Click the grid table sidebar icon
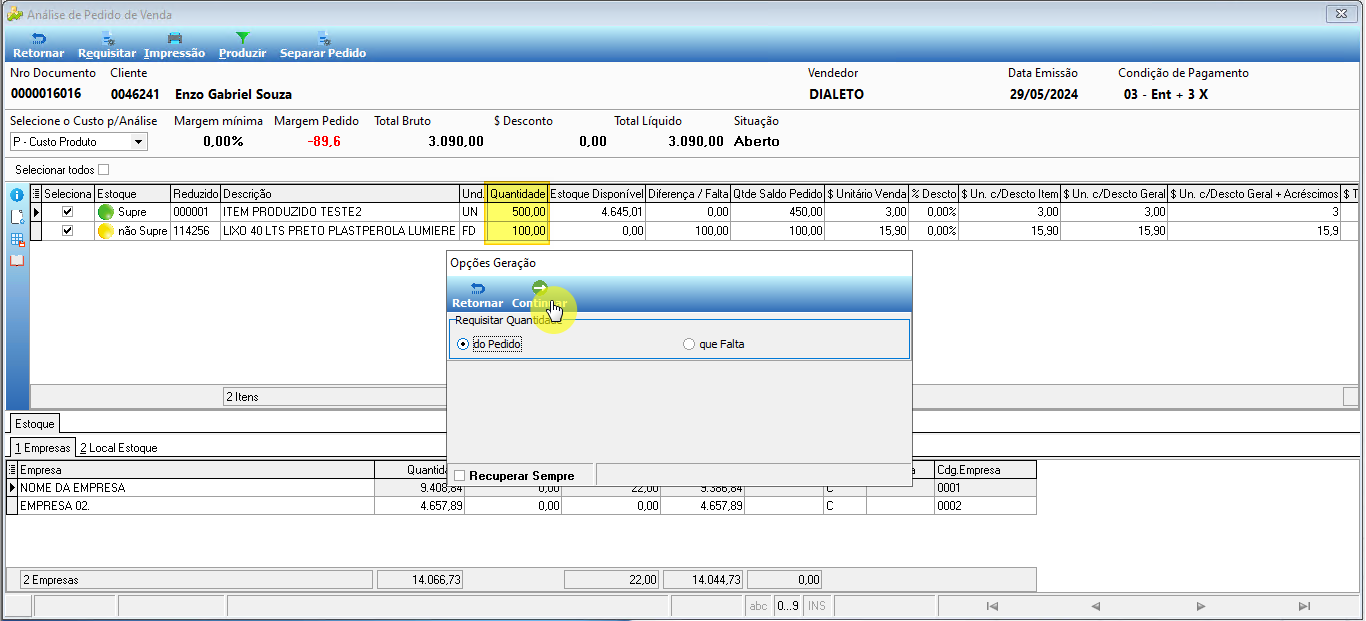Image resolution: width=1366 pixels, height=621 pixels. click(x=17, y=239)
